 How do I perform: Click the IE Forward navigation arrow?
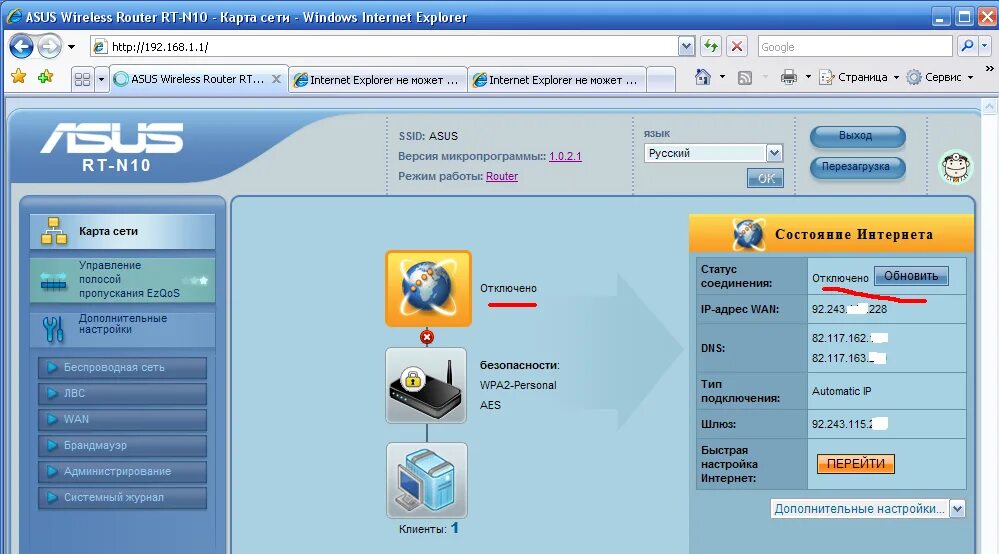click(x=49, y=46)
